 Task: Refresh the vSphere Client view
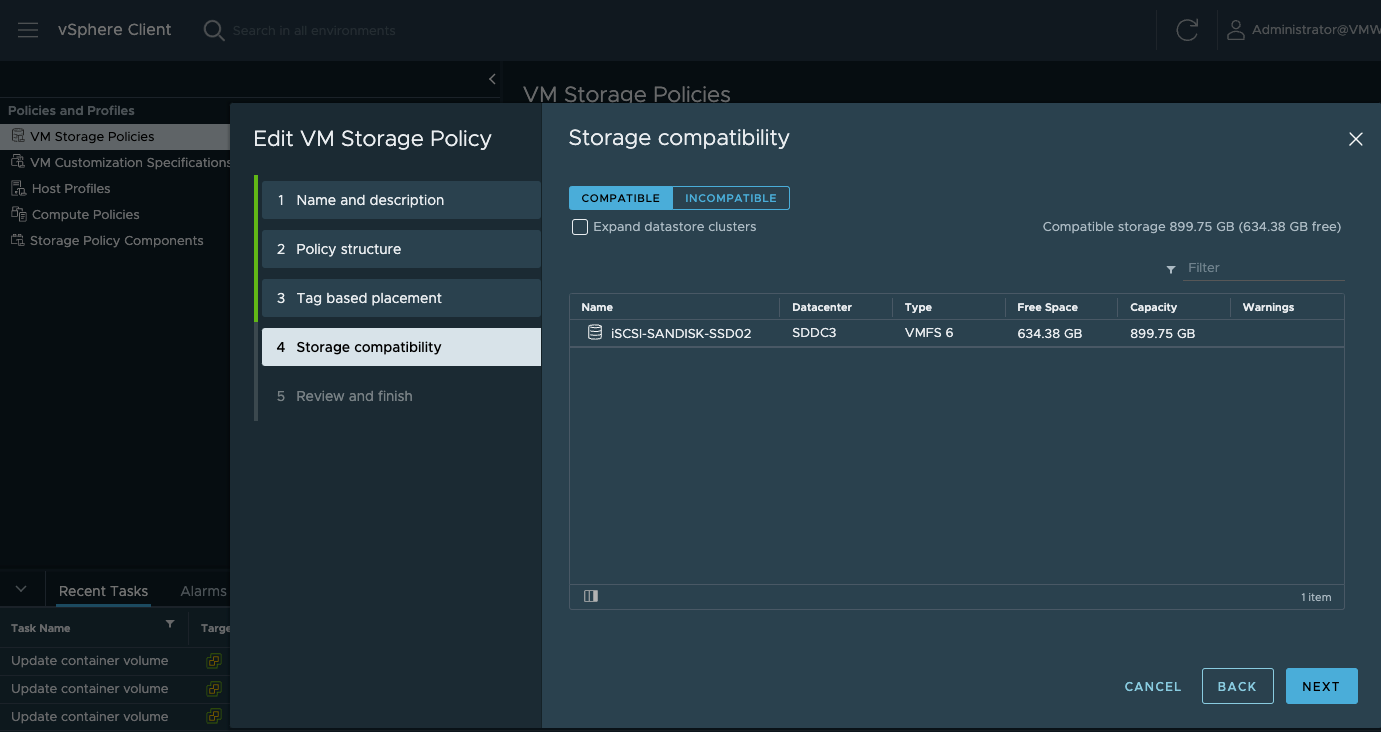coord(1187,30)
